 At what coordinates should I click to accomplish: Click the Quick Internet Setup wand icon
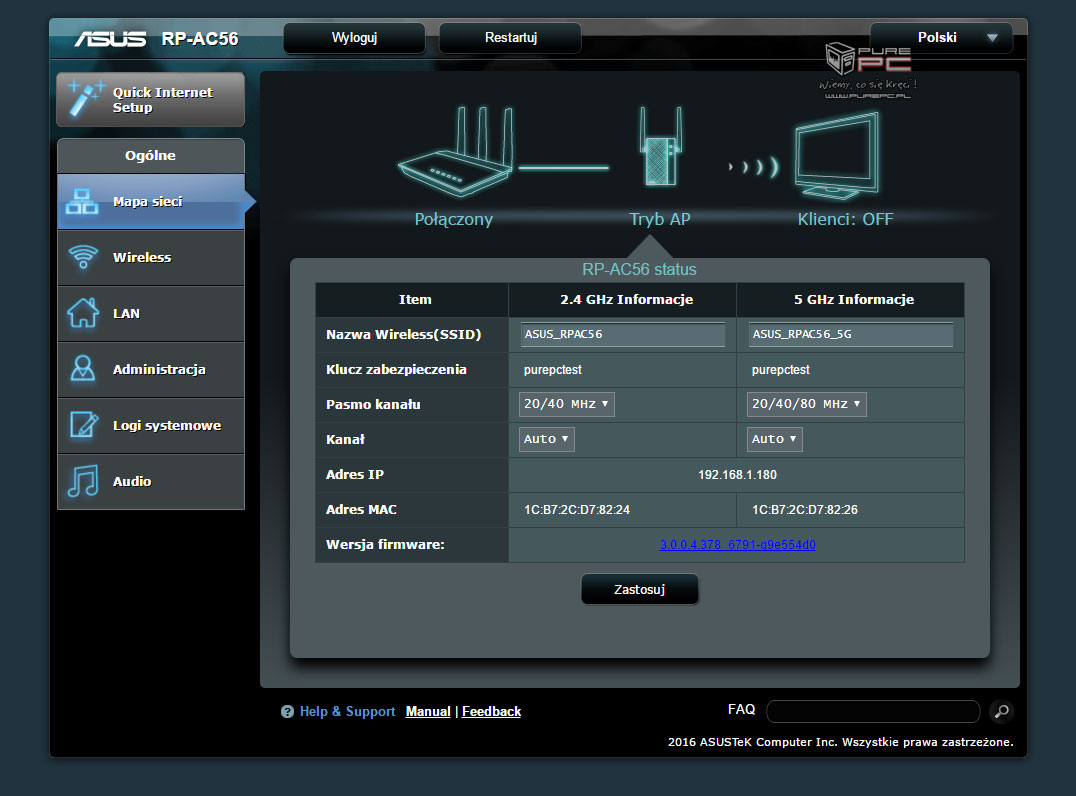(x=85, y=99)
